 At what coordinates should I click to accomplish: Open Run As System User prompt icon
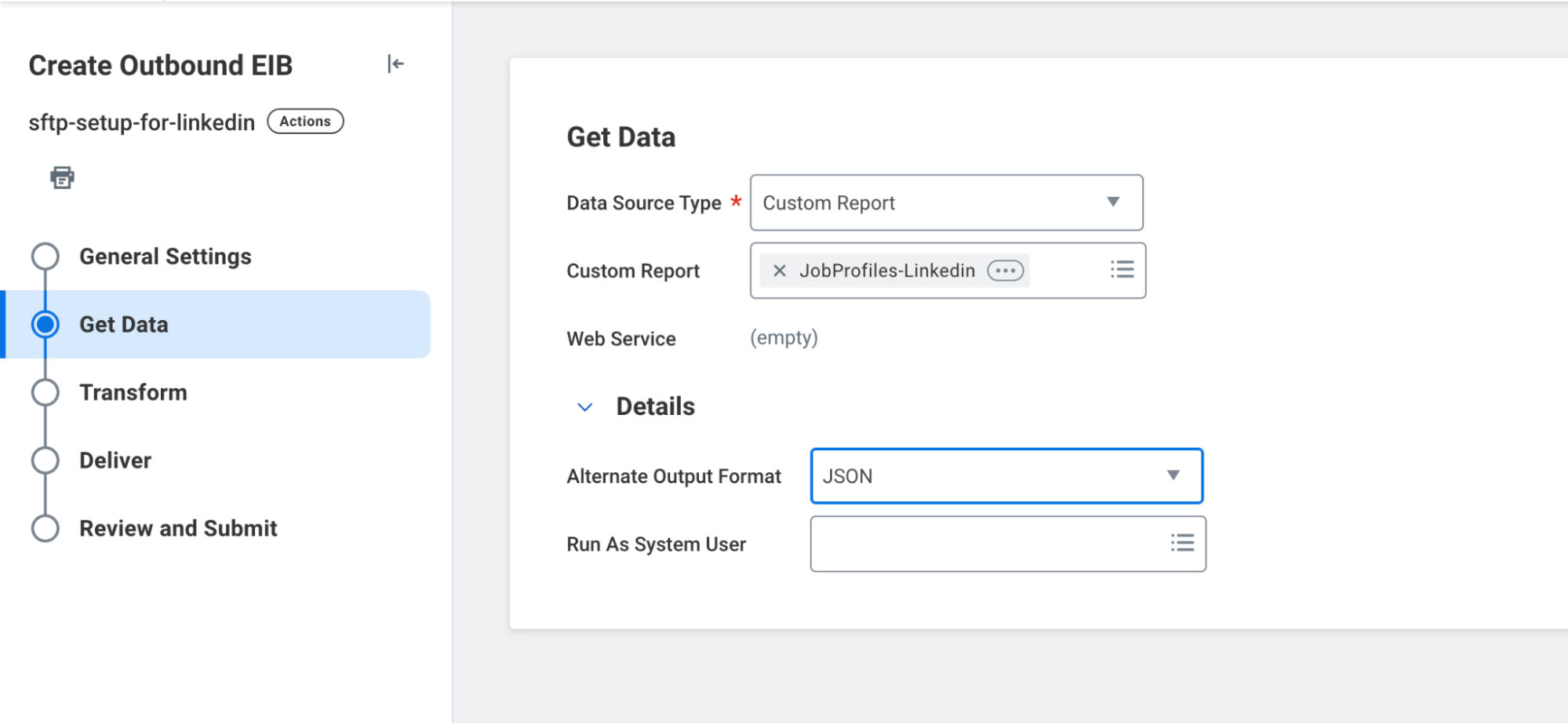[1182, 543]
